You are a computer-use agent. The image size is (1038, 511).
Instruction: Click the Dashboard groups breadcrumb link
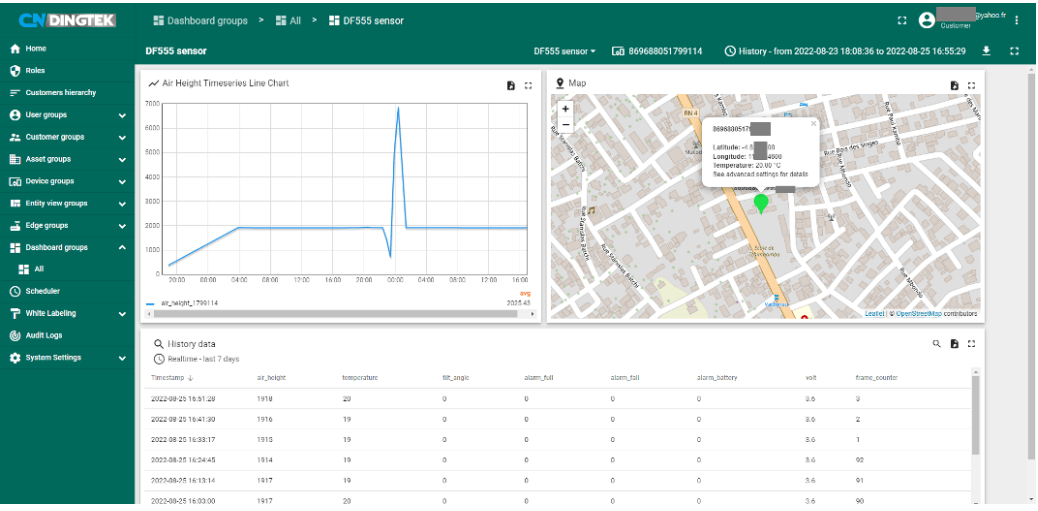pos(205,20)
